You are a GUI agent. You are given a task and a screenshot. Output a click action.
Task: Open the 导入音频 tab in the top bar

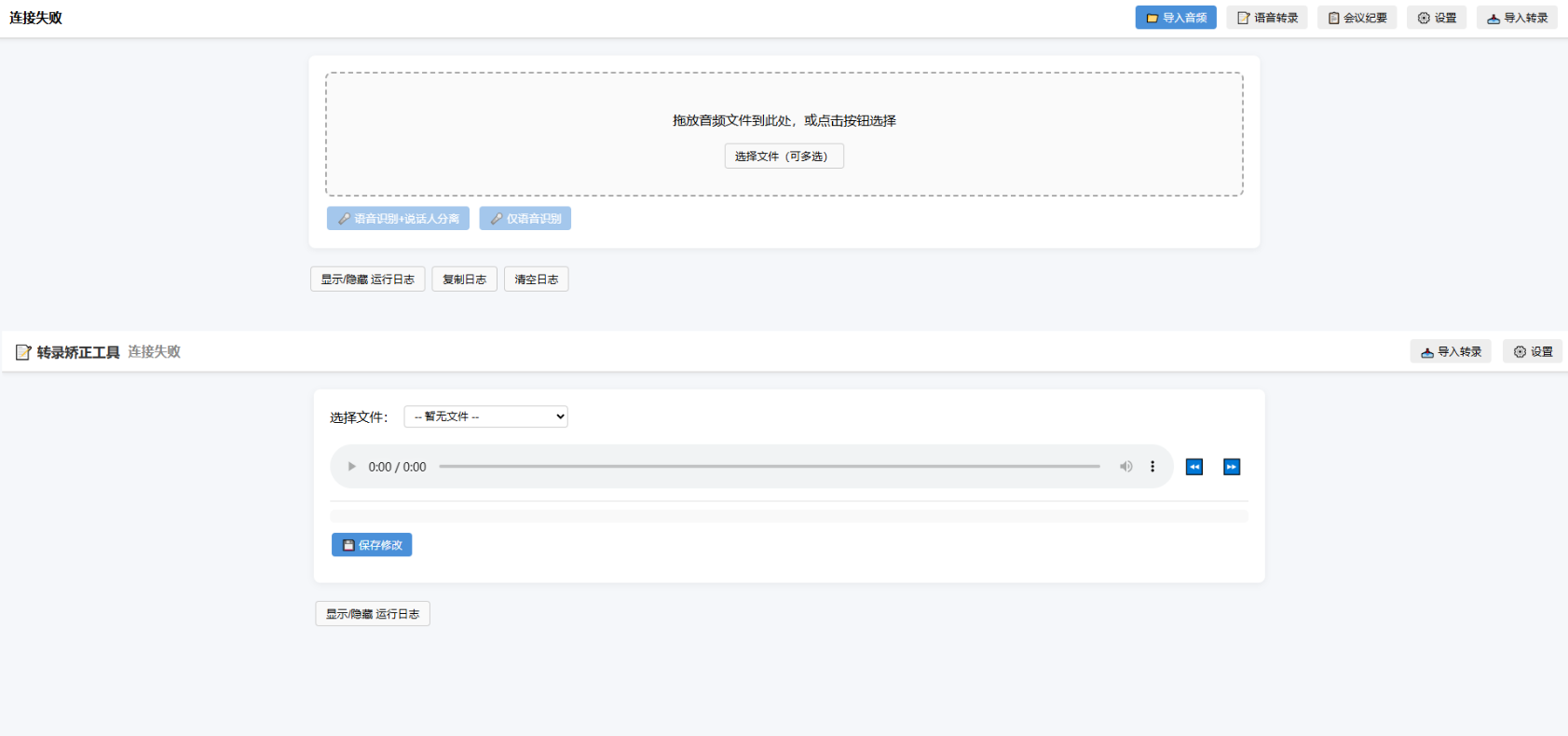(1176, 18)
